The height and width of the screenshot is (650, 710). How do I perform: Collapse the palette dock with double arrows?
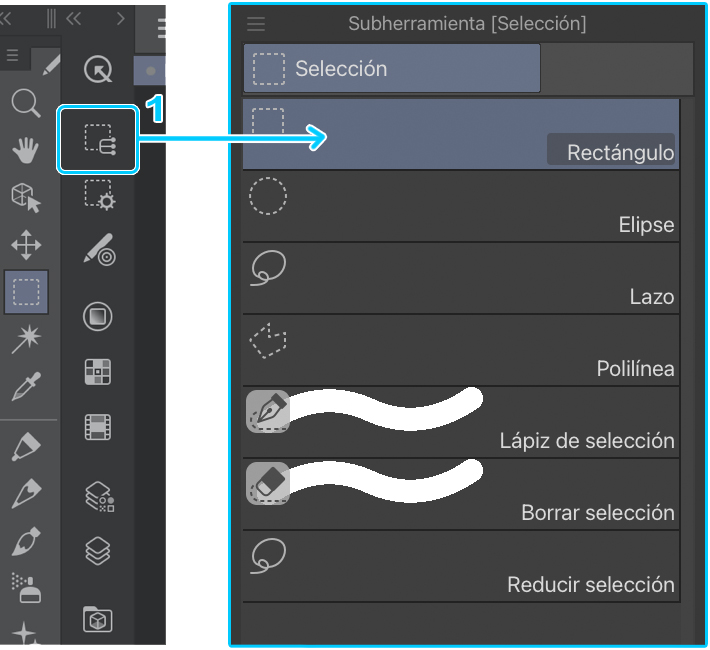coord(74,19)
